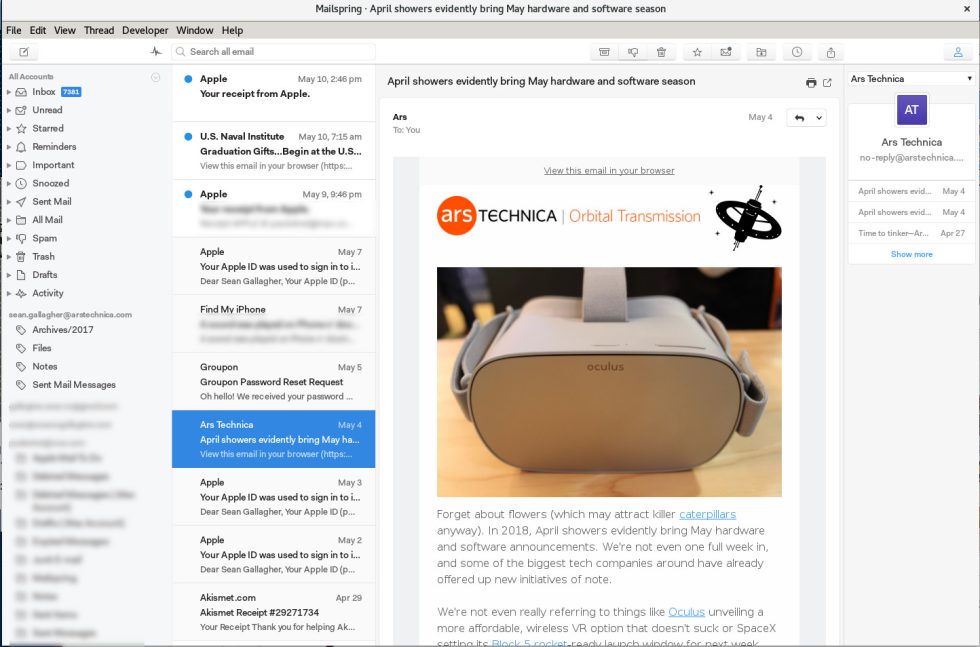Open the Activity view
The width and height of the screenshot is (980, 647).
tap(48, 293)
